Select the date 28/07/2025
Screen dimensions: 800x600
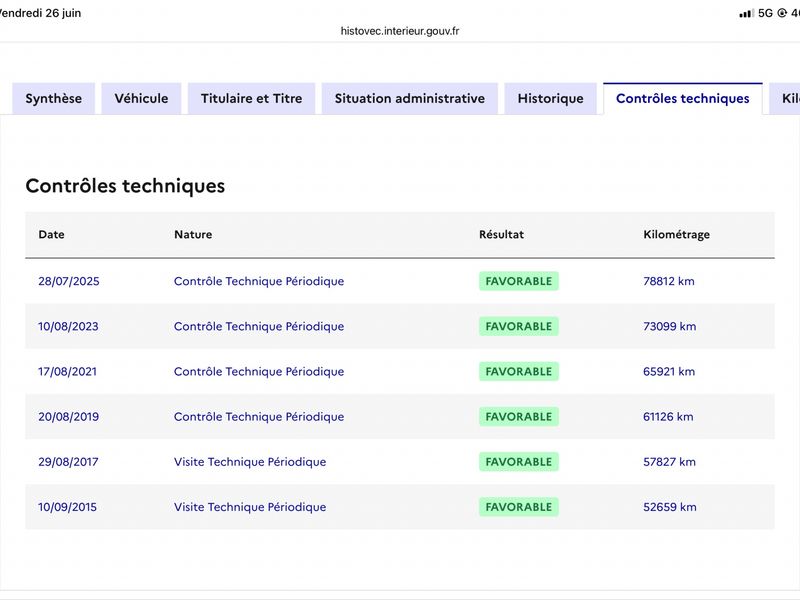[69, 281]
